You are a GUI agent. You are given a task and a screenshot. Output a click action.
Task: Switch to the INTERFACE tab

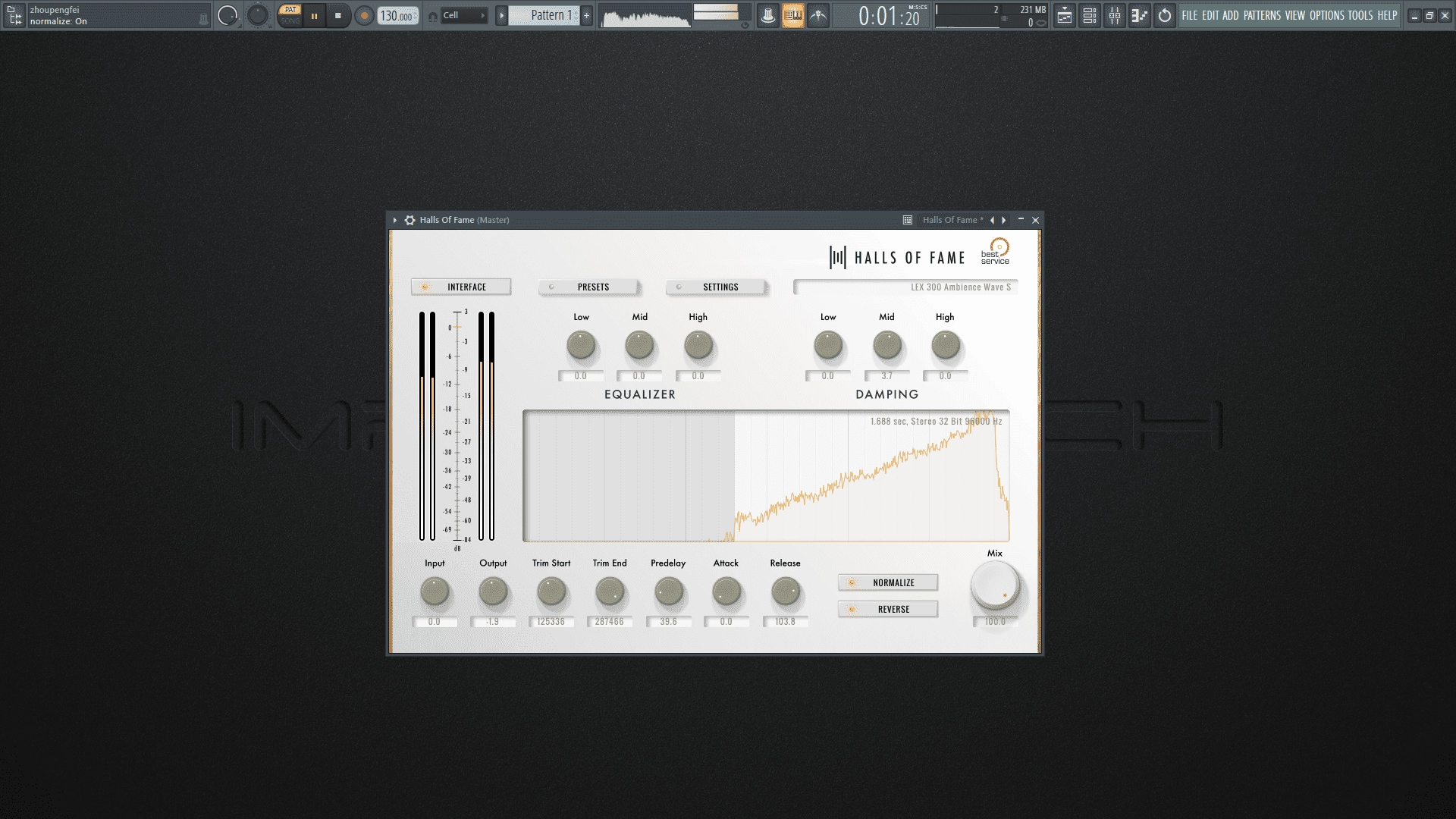click(461, 287)
